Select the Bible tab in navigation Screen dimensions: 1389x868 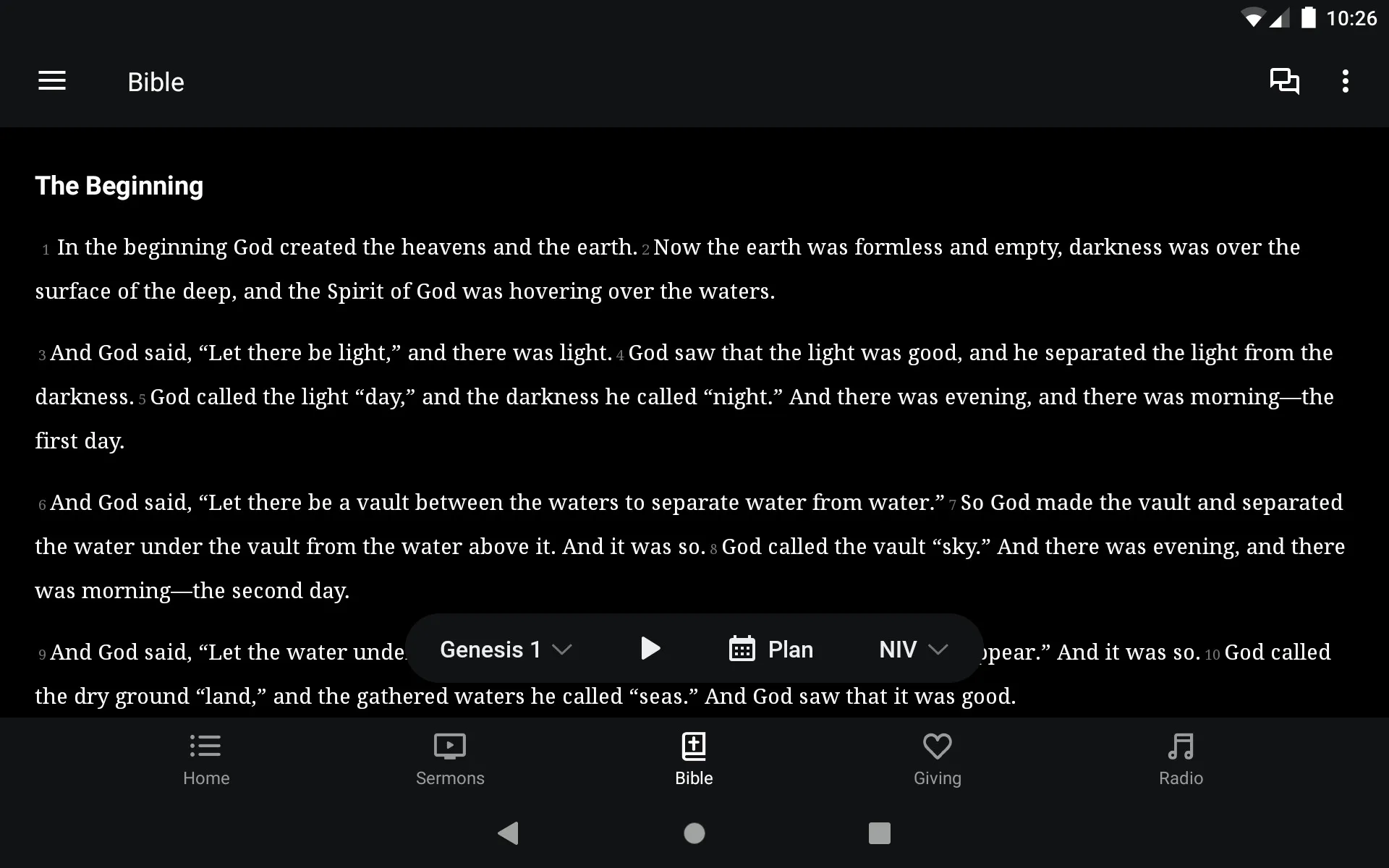(693, 758)
